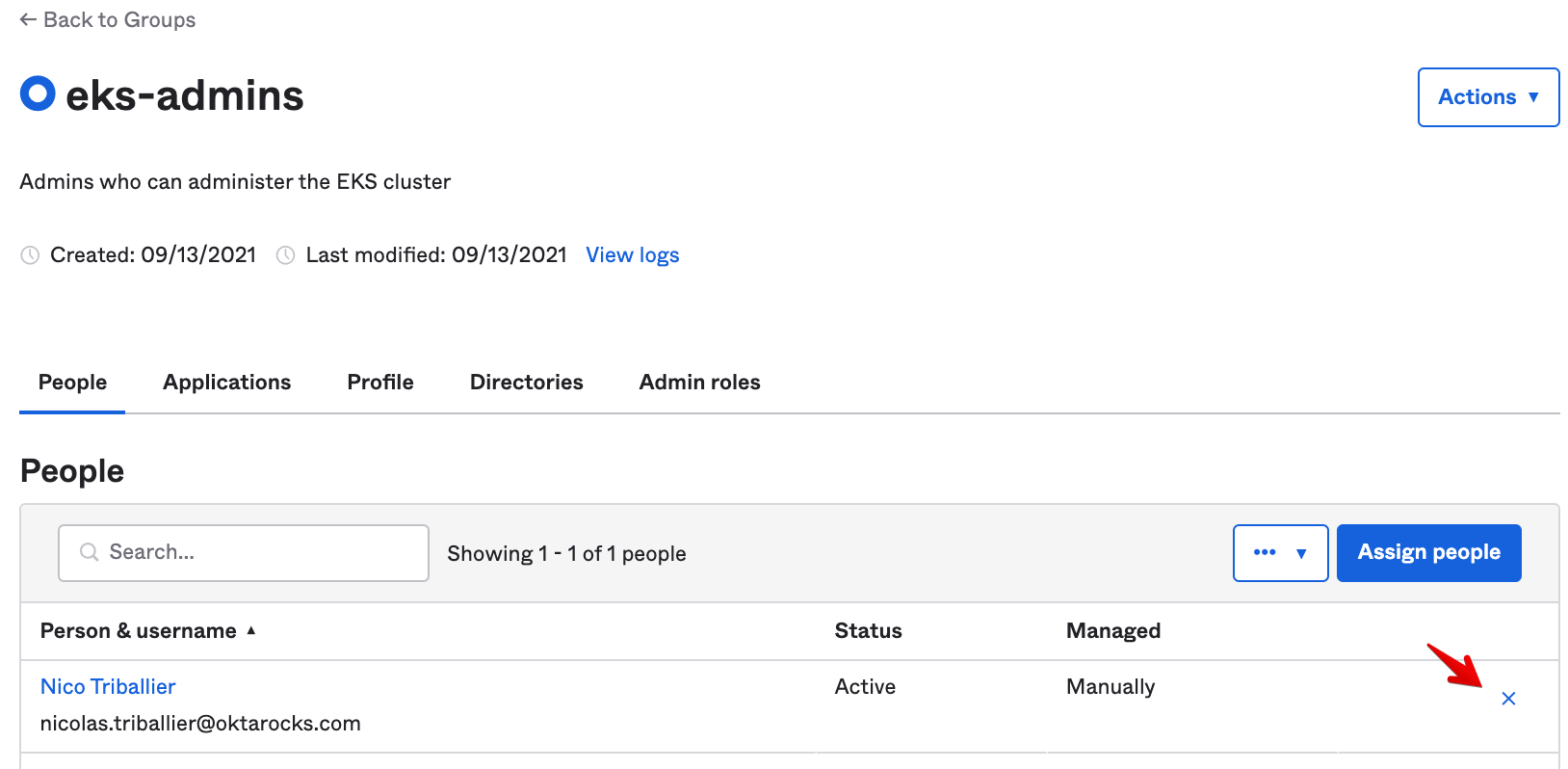Select the Directories tab
This screenshot has height=769, width=1568.
(526, 383)
